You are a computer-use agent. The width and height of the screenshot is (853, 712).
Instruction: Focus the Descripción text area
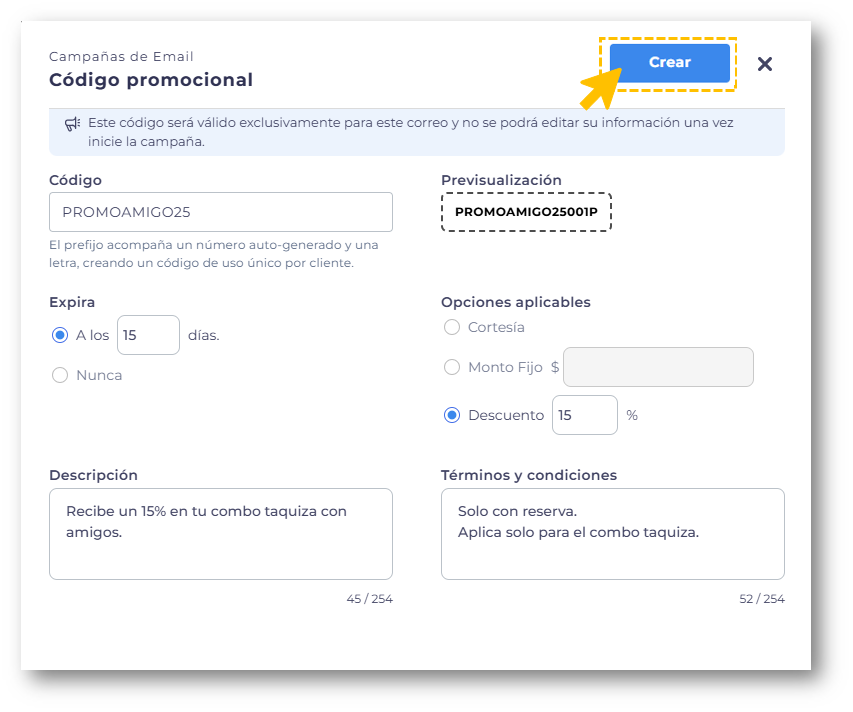220,533
